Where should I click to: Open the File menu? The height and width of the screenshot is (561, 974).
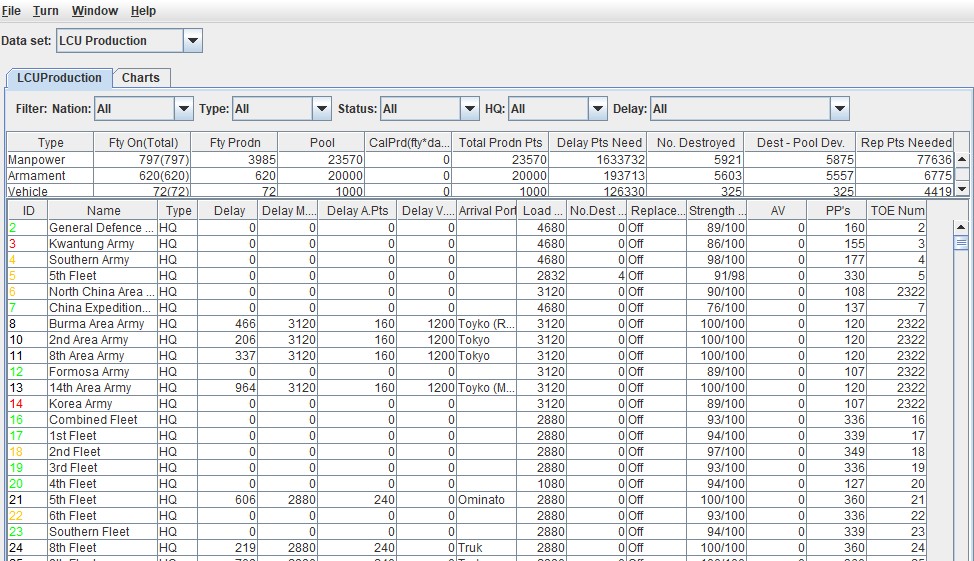tap(11, 11)
